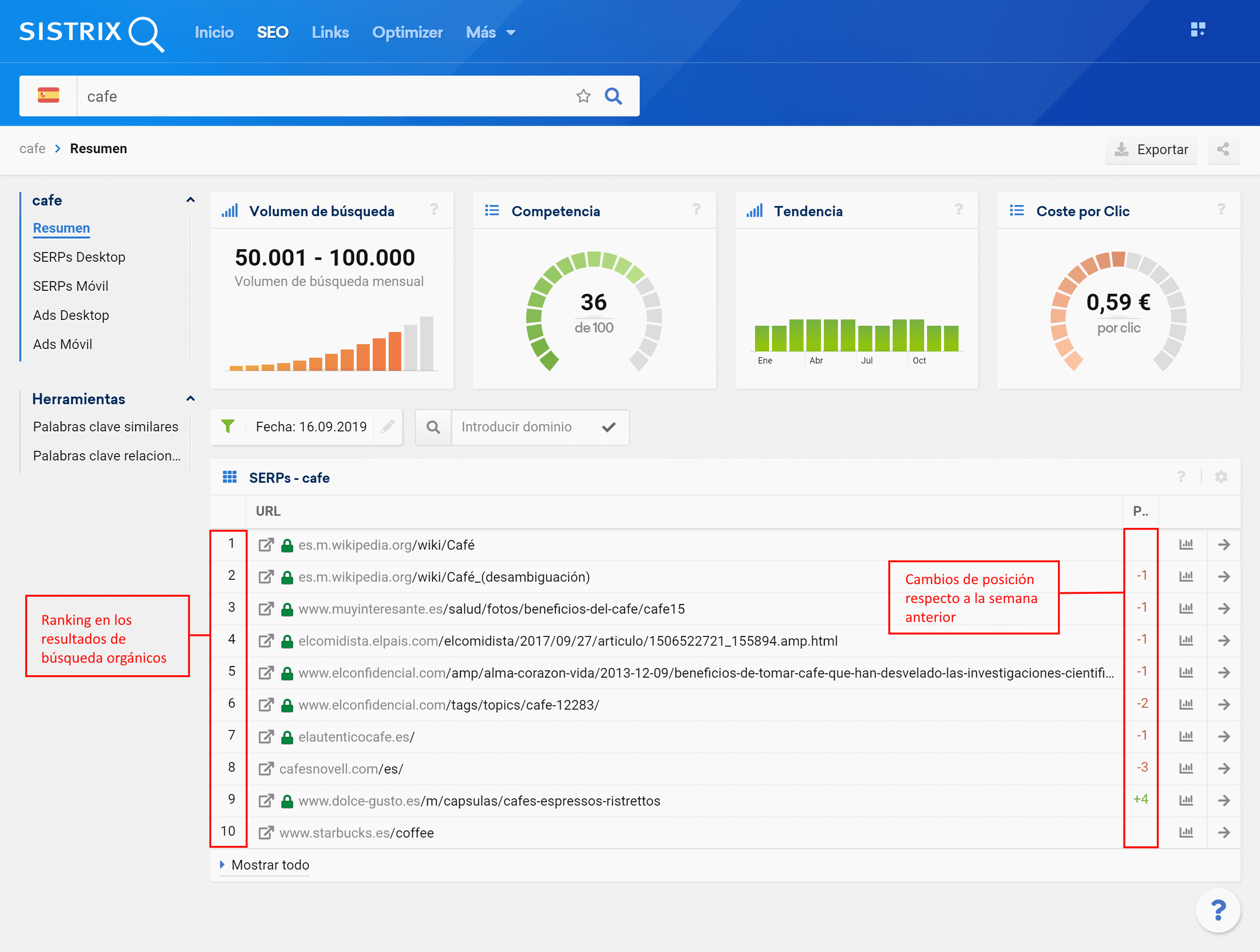Screen dimensions: 1260x952
Task: Open the apps grid icon in header
Action: 1198,30
